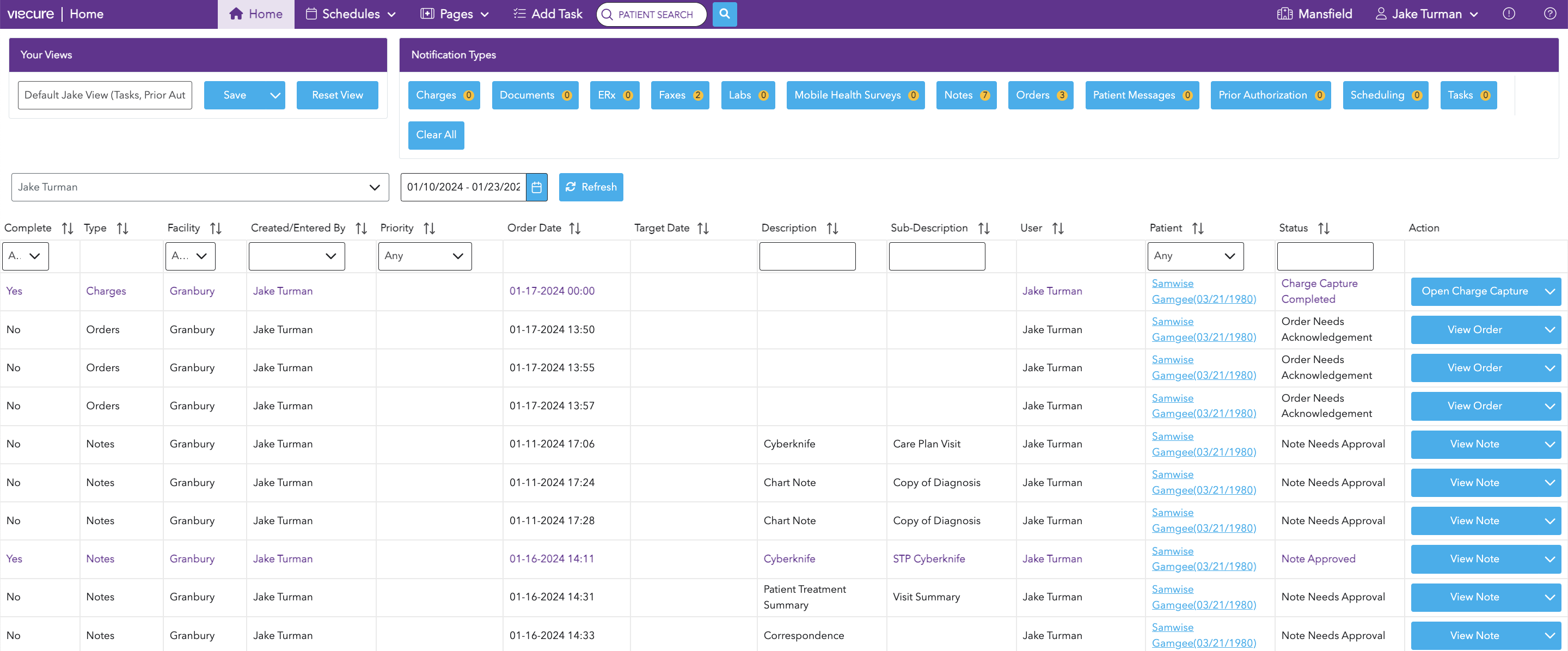The height and width of the screenshot is (651, 1568).
Task: Click the Sub-Description filter text box
Action: (x=936, y=256)
